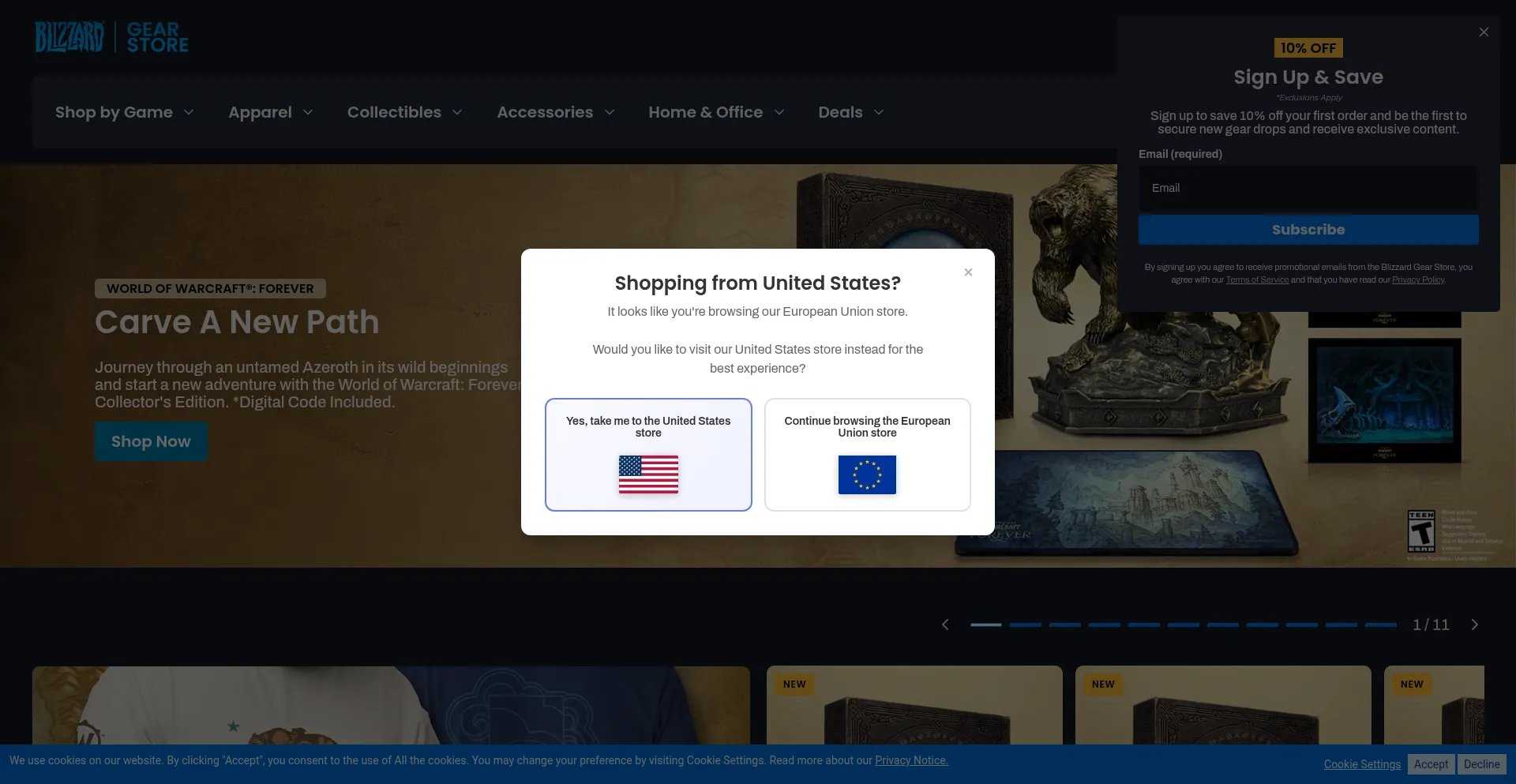Close the Shopping from United States dialog
Image resolution: width=1516 pixels, height=784 pixels.
tap(968, 272)
